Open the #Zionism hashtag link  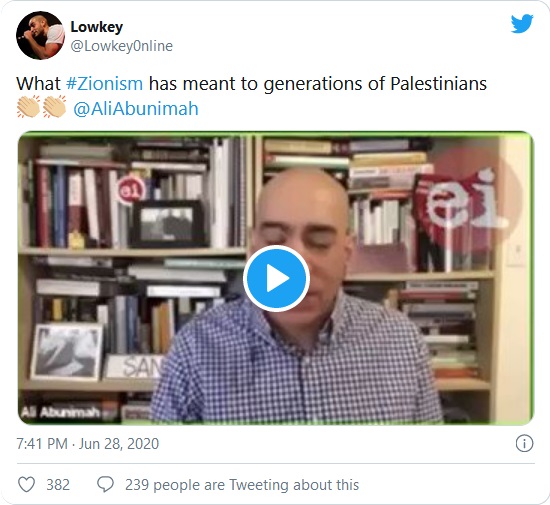coord(105,84)
